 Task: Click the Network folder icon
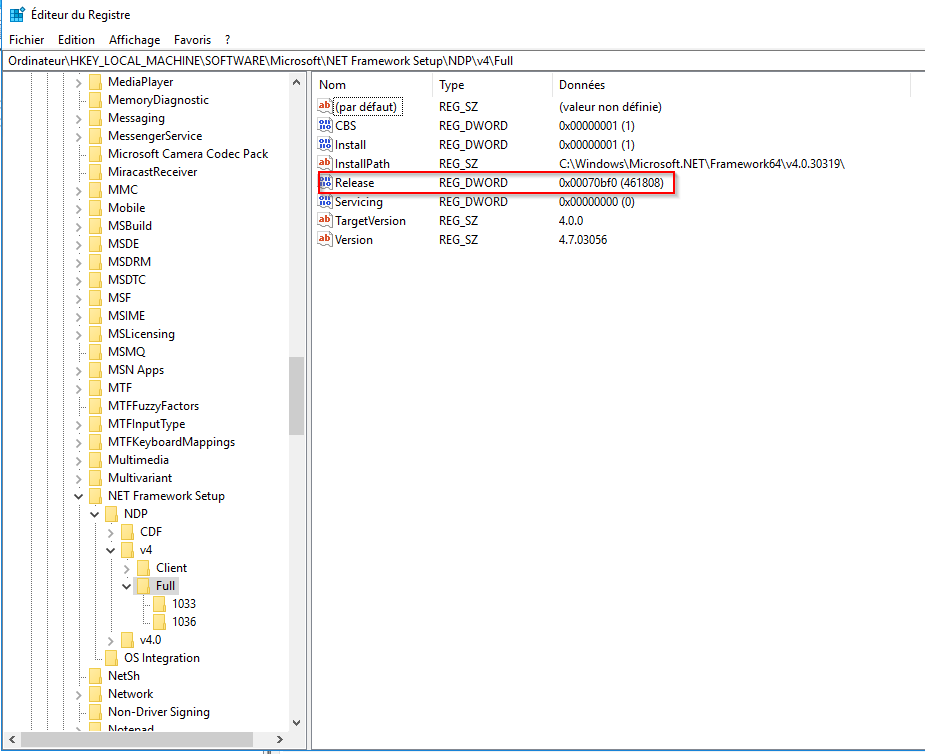pyautogui.click(x=96, y=694)
